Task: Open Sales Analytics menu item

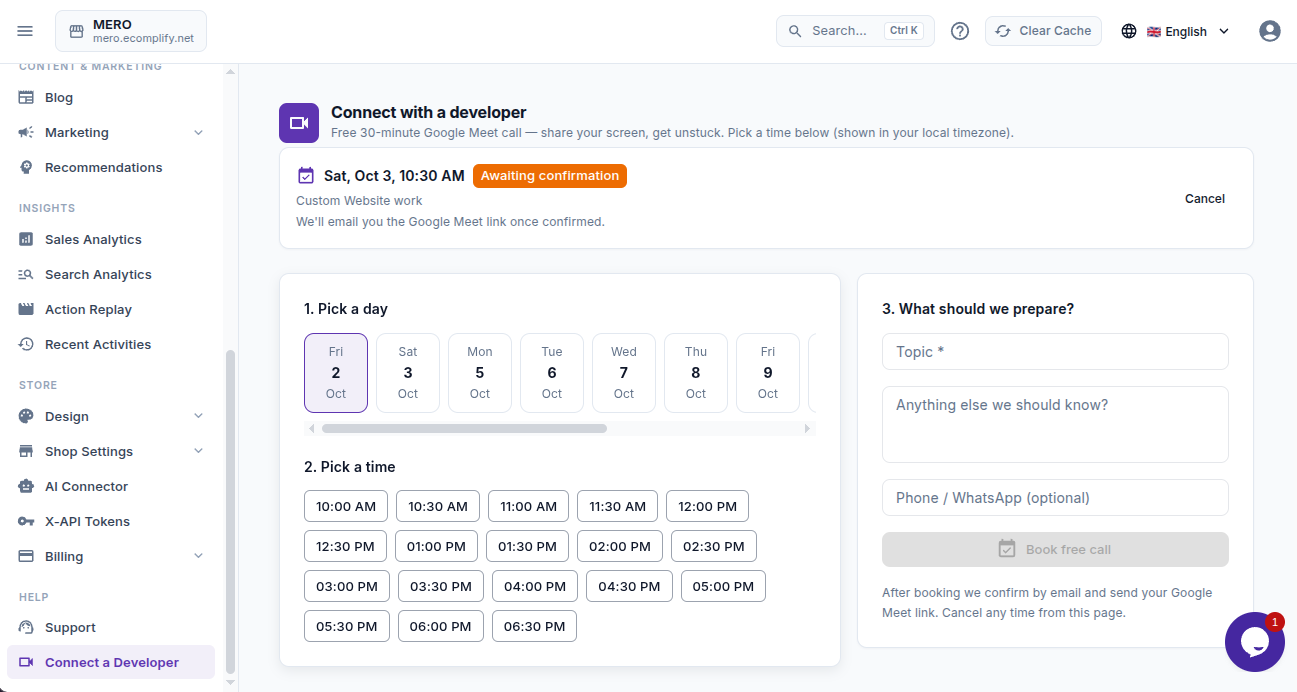Action: [111, 240]
